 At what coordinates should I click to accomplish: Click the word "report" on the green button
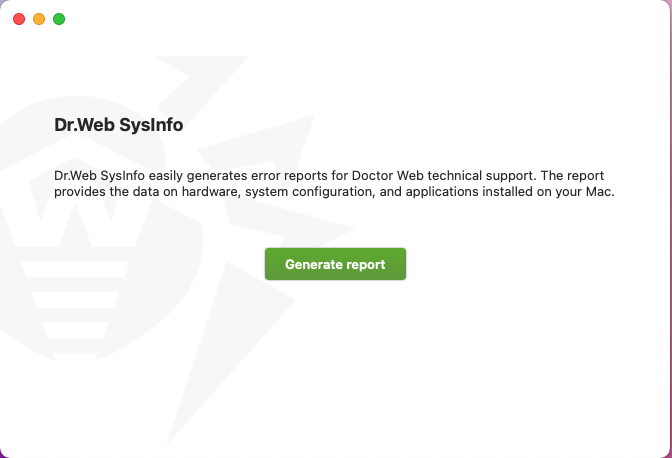pos(366,265)
